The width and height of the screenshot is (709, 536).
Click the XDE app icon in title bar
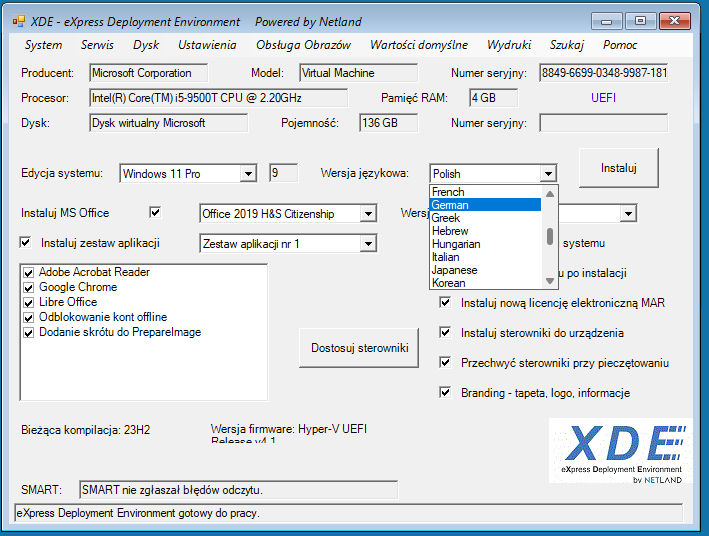pyautogui.click(x=19, y=21)
